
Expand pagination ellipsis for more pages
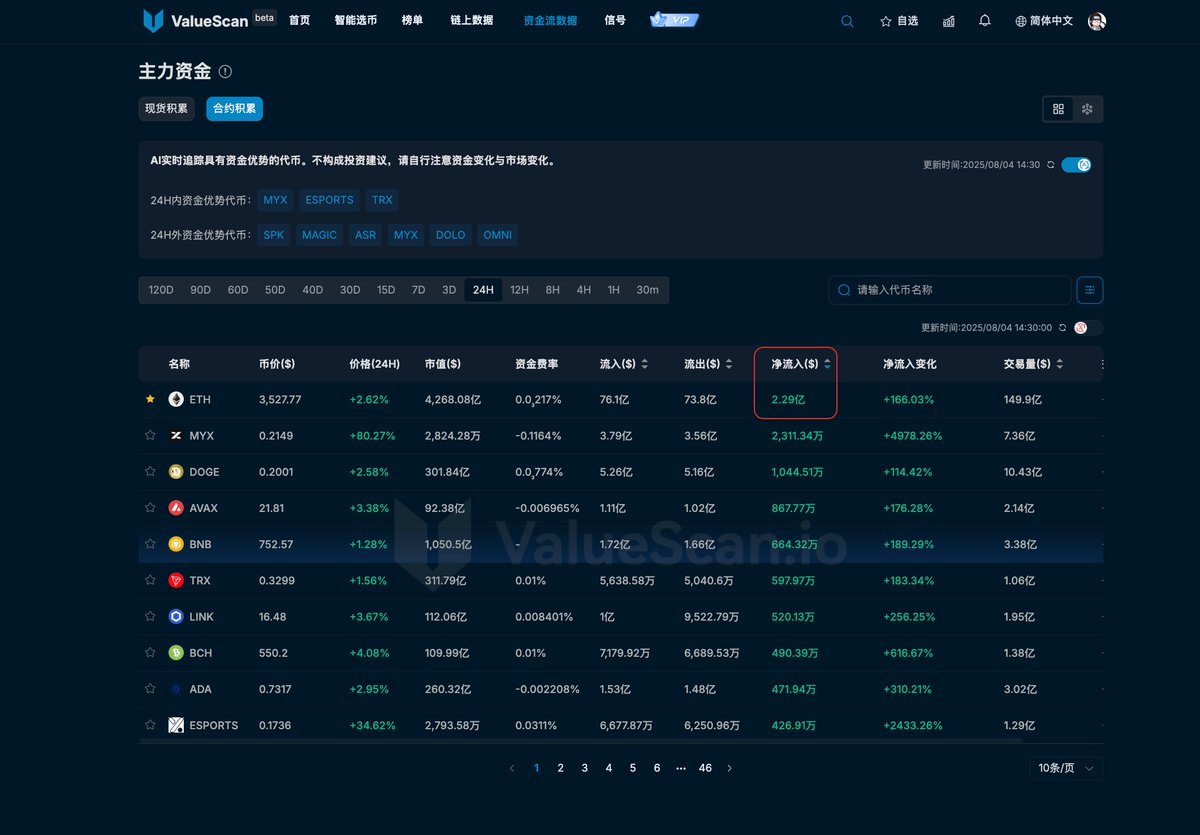[681, 768]
